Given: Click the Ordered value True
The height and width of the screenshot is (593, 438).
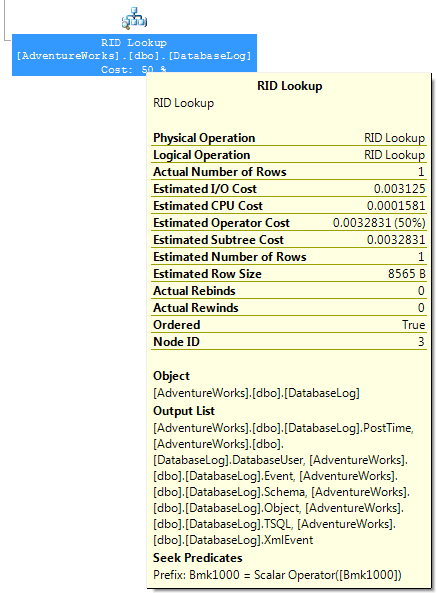Looking at the screenshot, I should (413, 325).
